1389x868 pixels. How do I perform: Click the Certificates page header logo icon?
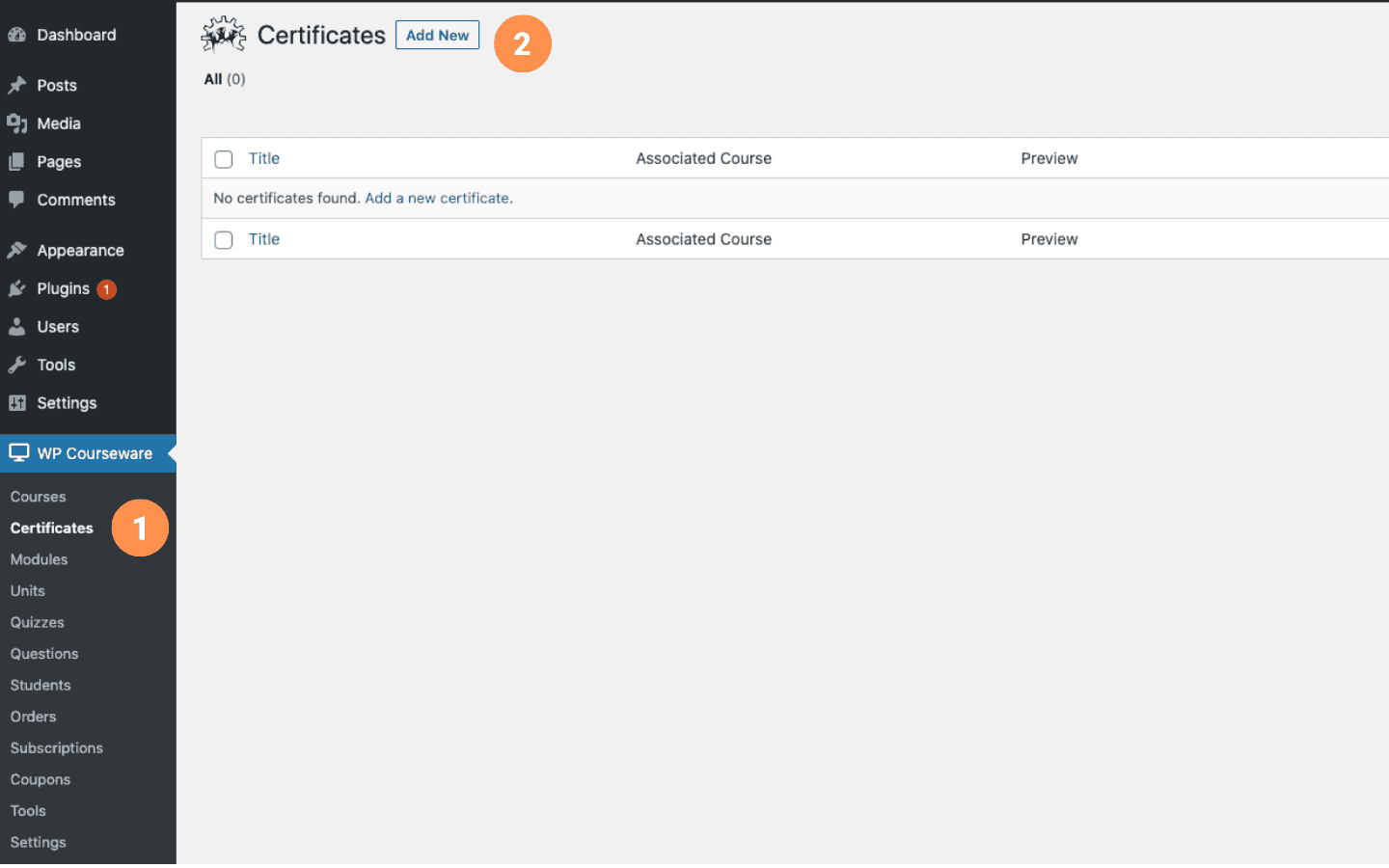(x=224, y=35)
